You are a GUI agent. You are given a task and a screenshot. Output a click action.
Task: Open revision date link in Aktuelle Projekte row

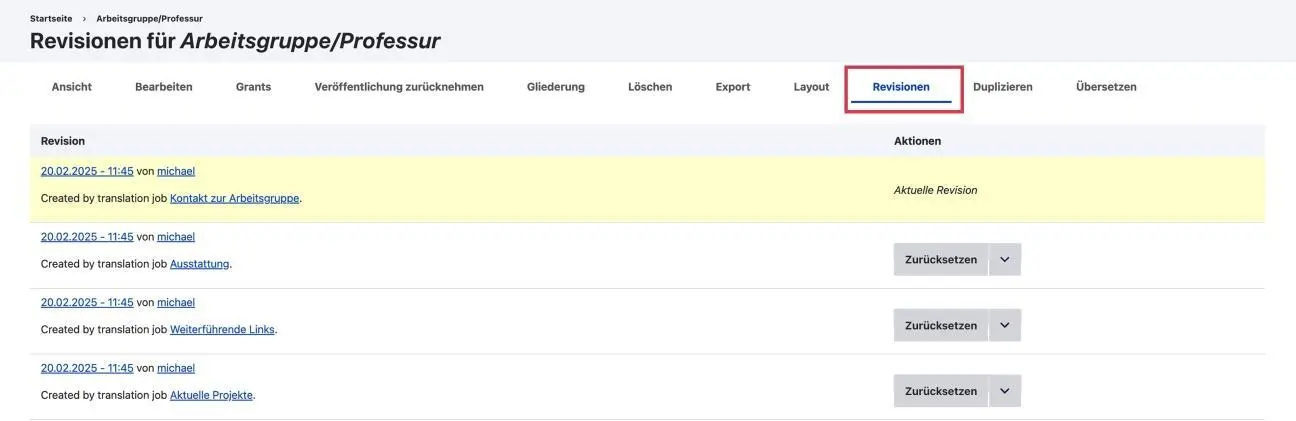coord(87,368)
